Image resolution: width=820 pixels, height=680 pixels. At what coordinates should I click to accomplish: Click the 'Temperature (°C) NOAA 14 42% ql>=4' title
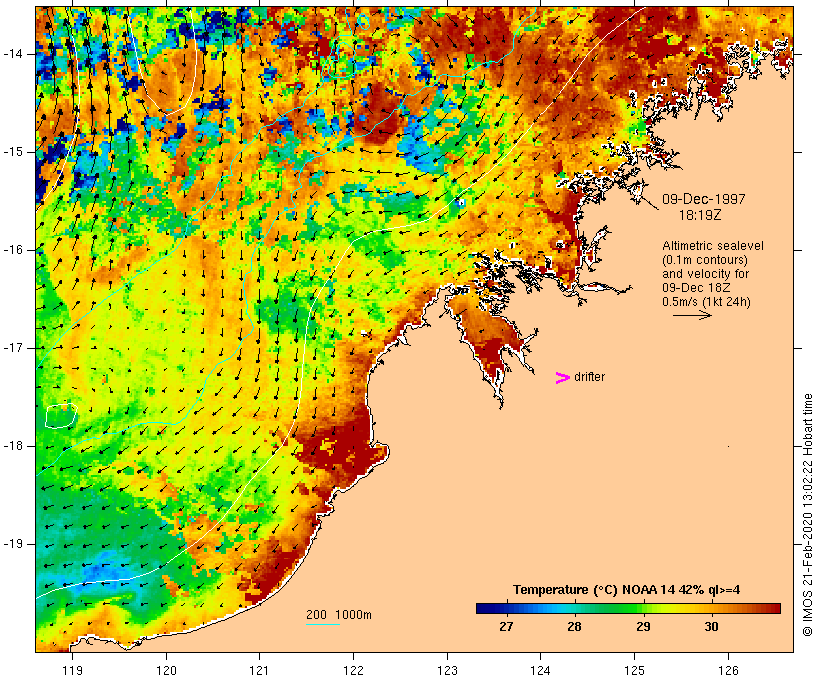(627, 590)
